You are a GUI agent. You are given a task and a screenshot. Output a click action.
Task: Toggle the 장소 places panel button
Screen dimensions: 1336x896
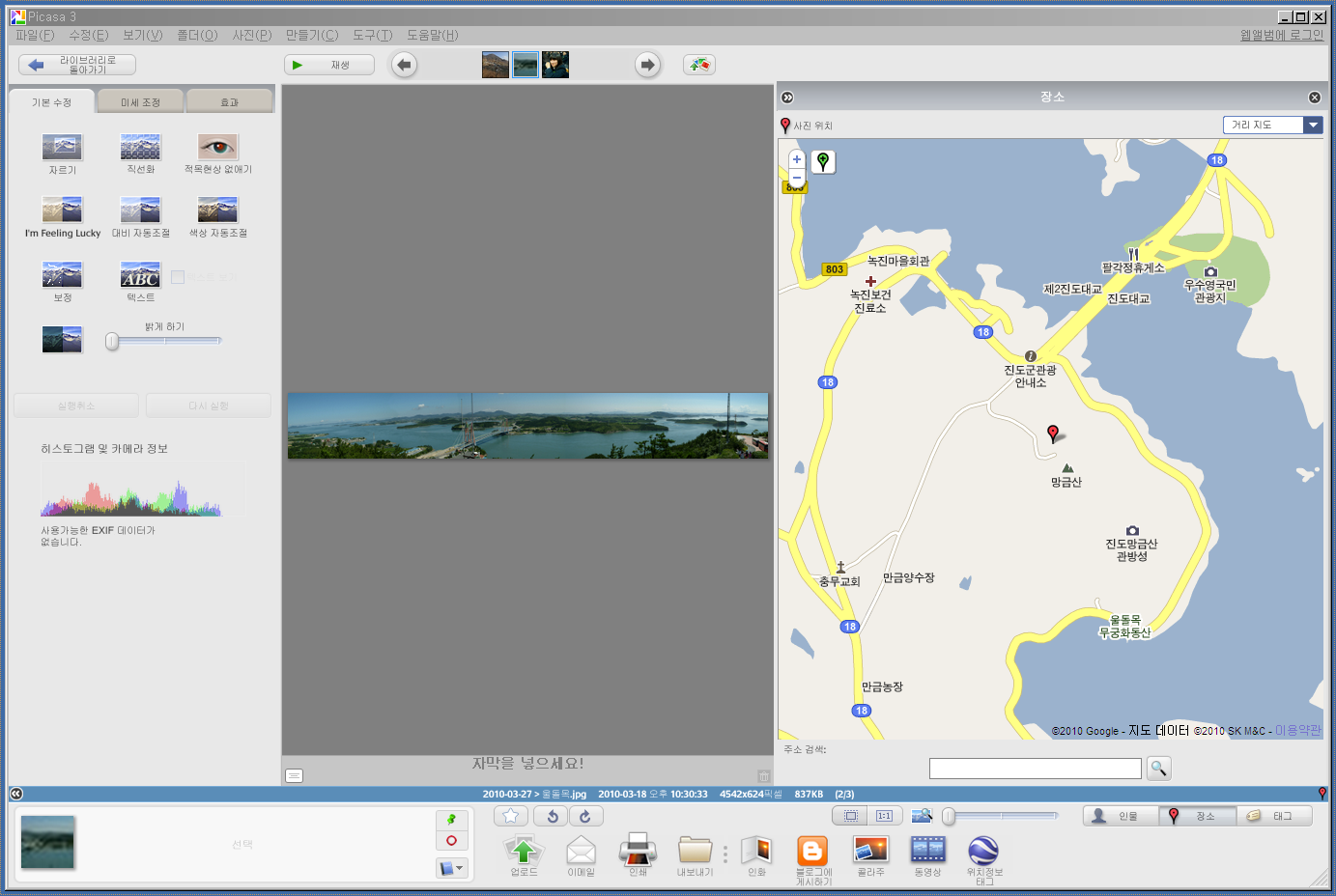tap(1197, 816)
